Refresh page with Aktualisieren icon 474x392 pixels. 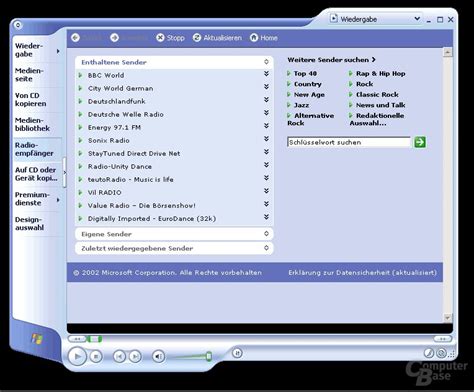[x=197, y=38]
